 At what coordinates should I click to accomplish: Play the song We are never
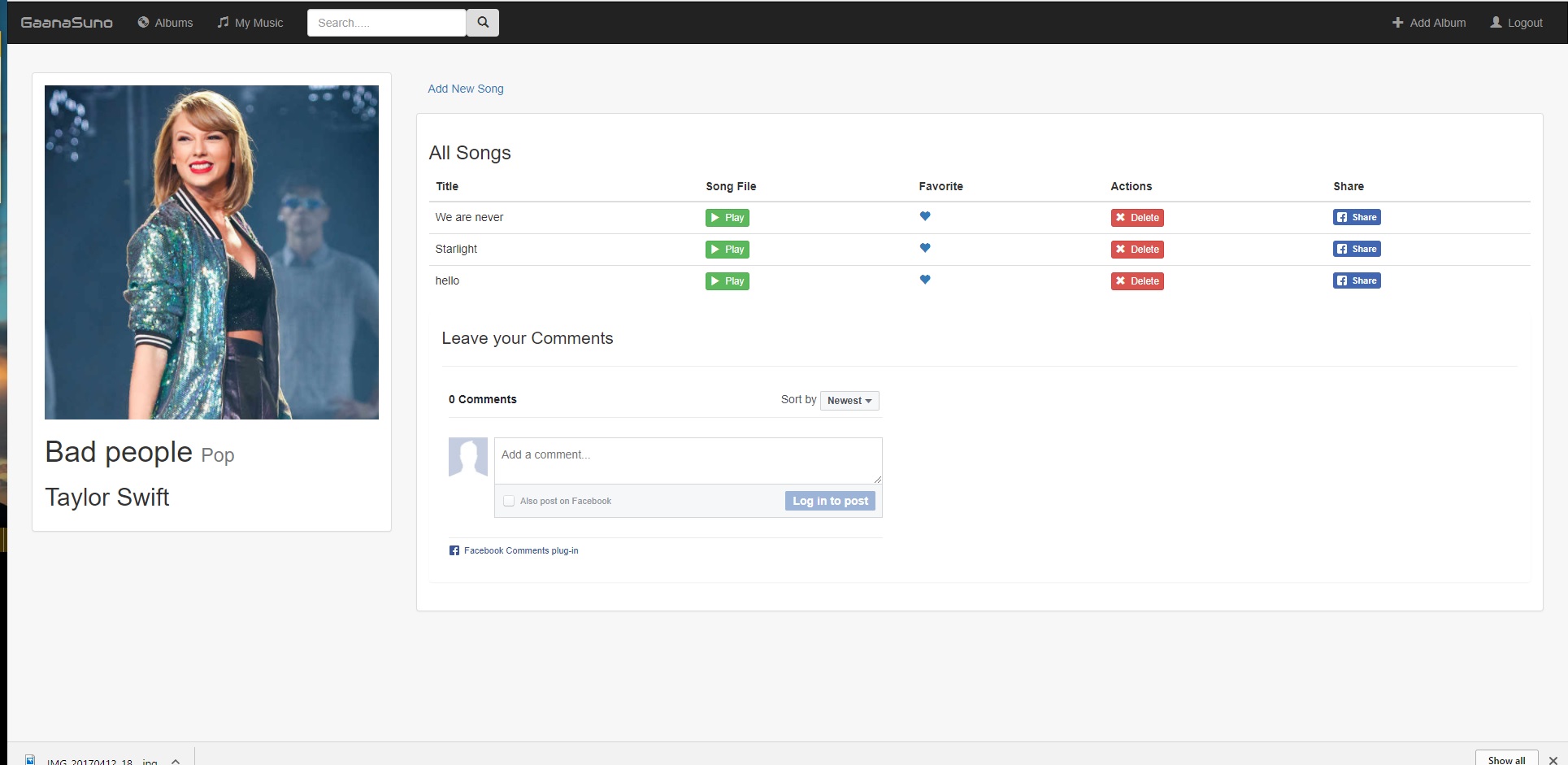728,218
